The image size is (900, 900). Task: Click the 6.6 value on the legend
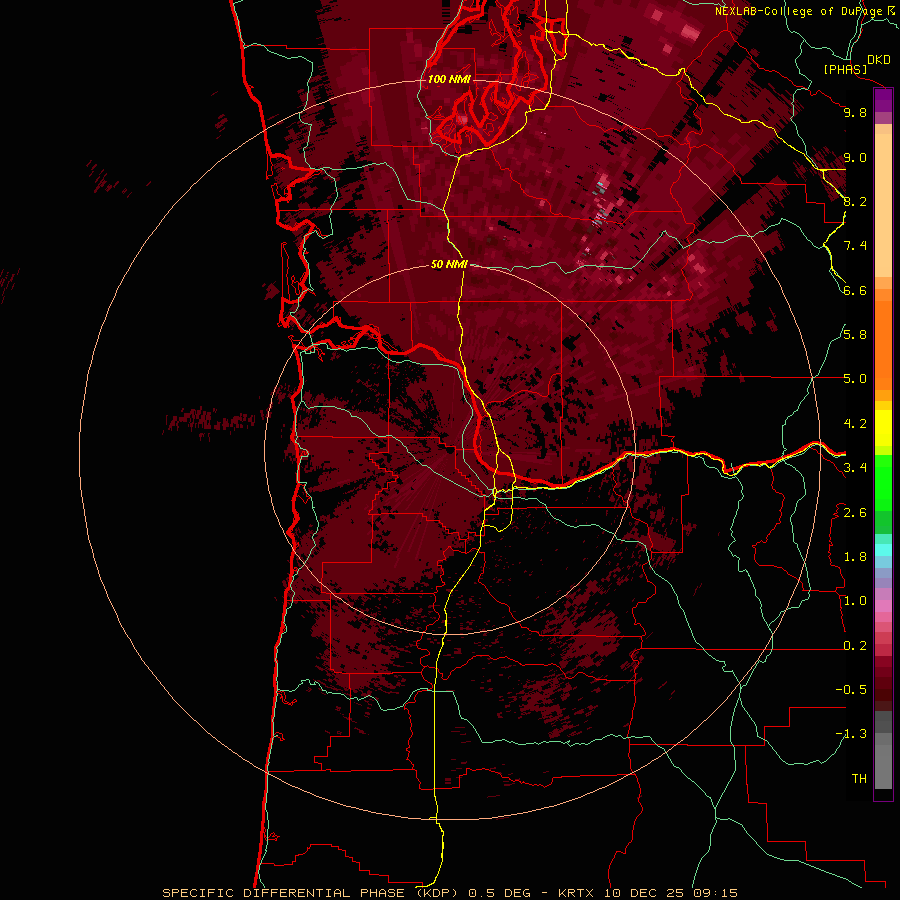tap(855, 290)
